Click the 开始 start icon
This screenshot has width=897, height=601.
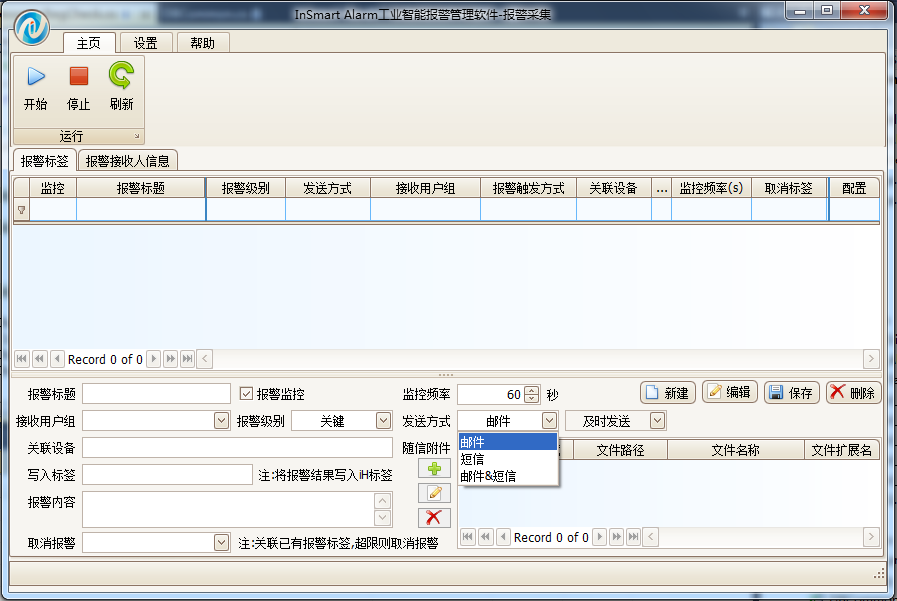coord(36,76)
